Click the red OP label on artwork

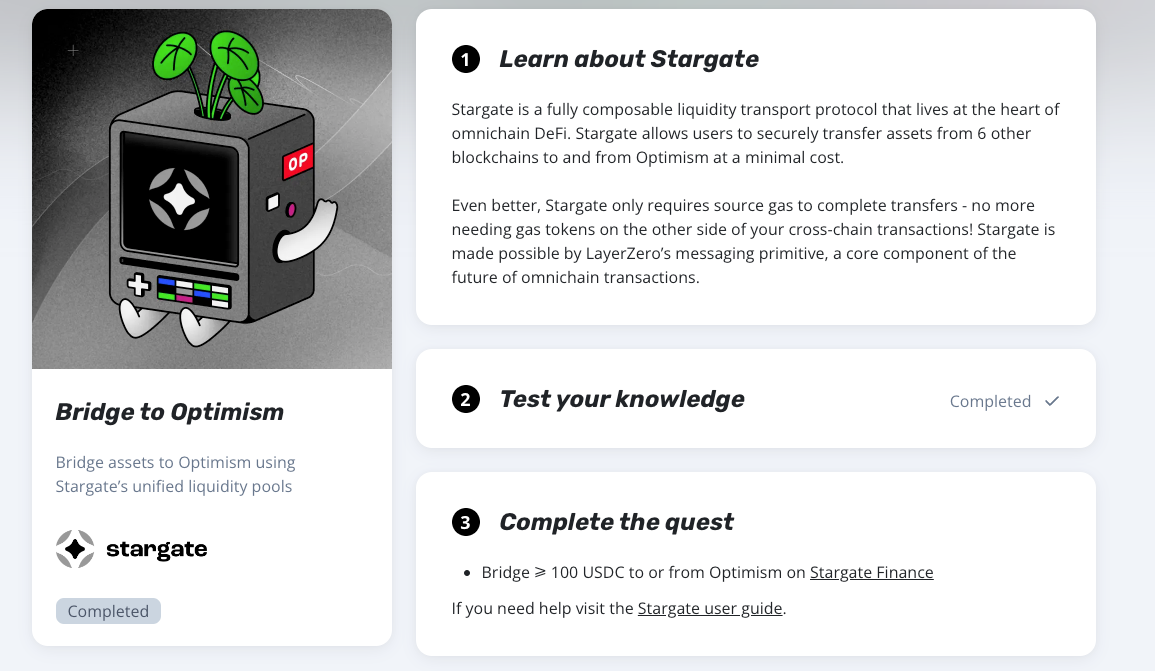tap(298, 161)
